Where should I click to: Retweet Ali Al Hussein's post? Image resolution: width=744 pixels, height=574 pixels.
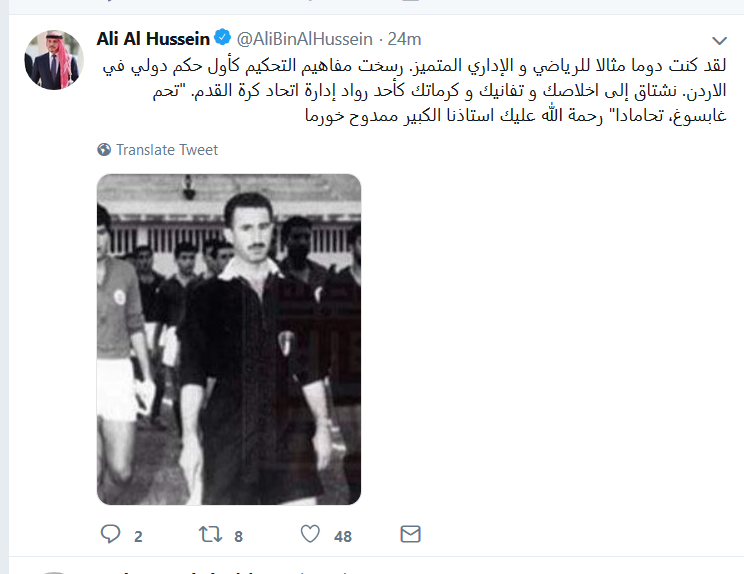click(210, 535)
